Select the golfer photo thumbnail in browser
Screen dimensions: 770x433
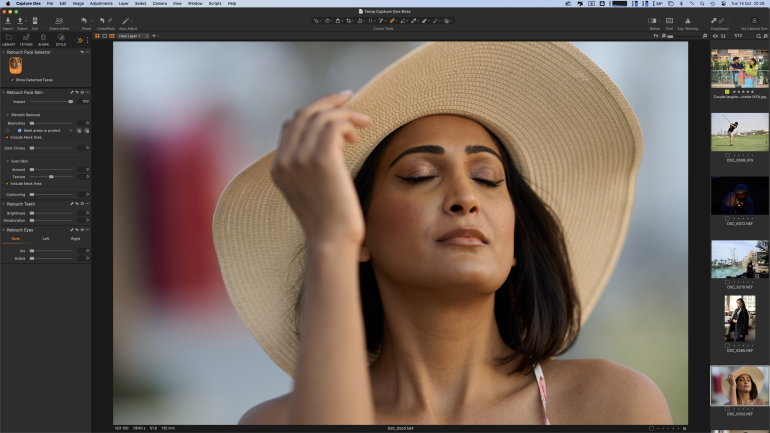739,132
